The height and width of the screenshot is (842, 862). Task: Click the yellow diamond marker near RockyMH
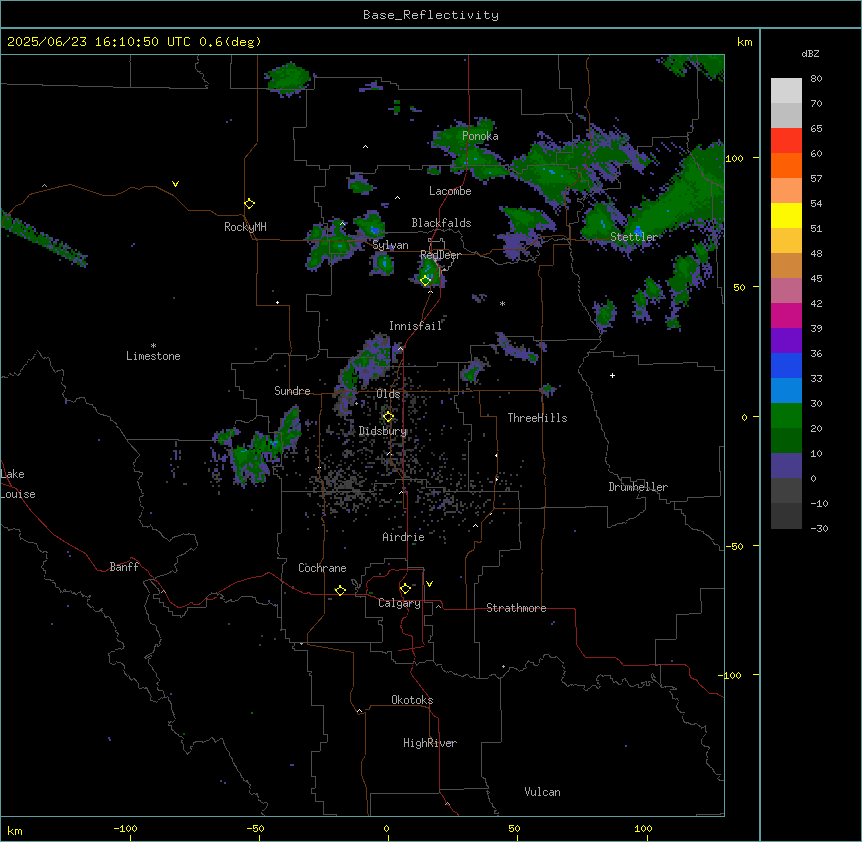pos(250,204)
